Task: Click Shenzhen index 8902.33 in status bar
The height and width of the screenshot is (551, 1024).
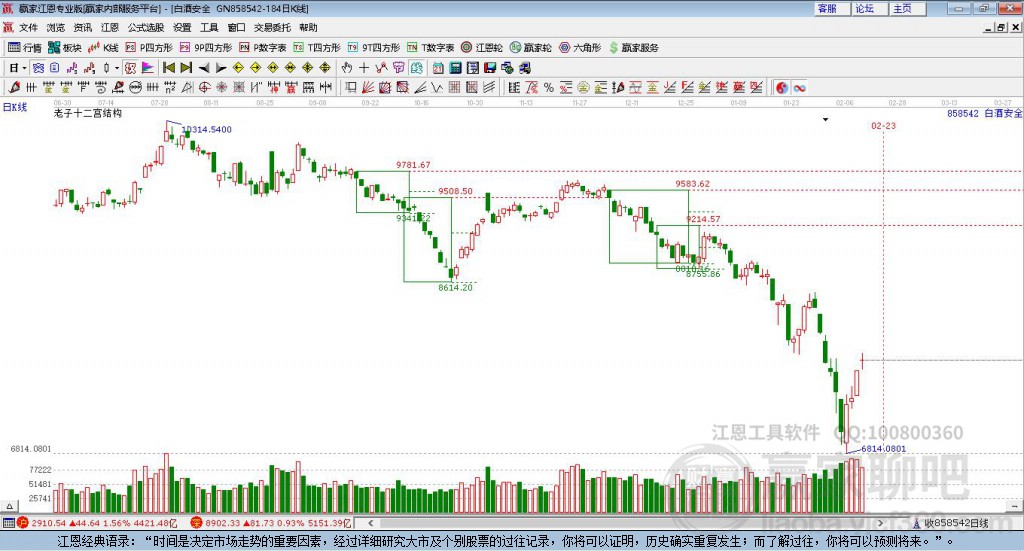Action: pyautogui.click(x=222, y=523)
